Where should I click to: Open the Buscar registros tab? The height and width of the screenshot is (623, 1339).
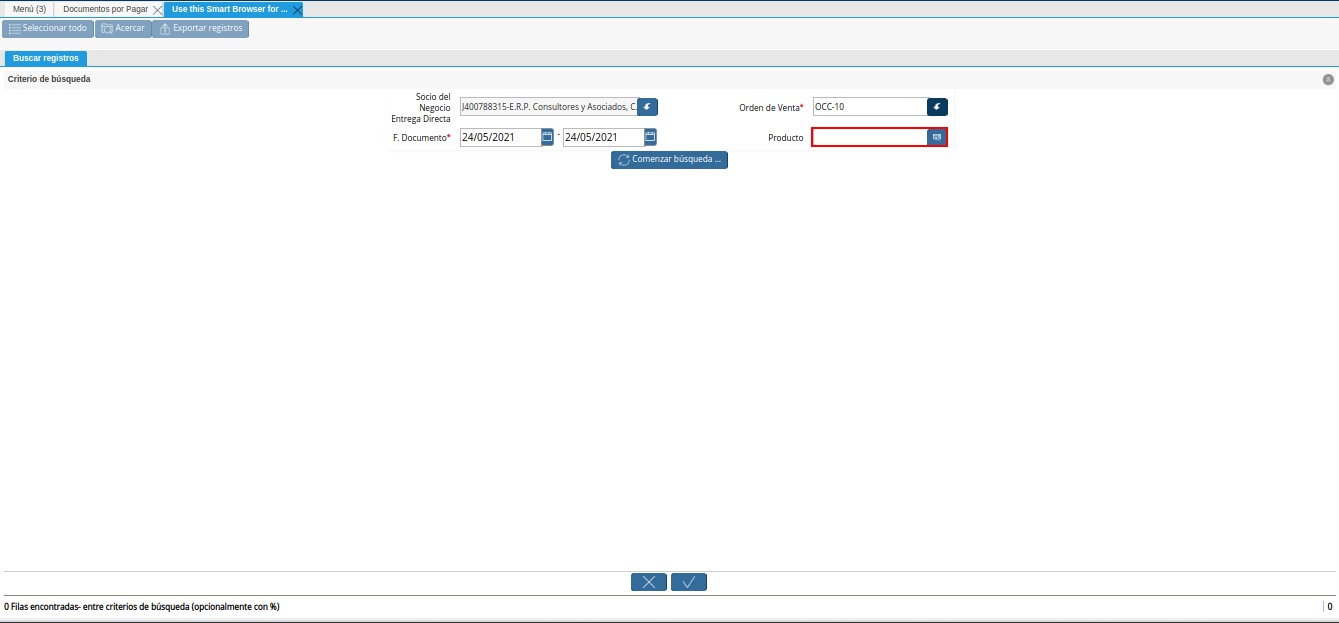pyautogui.click(x=46, y=58)
